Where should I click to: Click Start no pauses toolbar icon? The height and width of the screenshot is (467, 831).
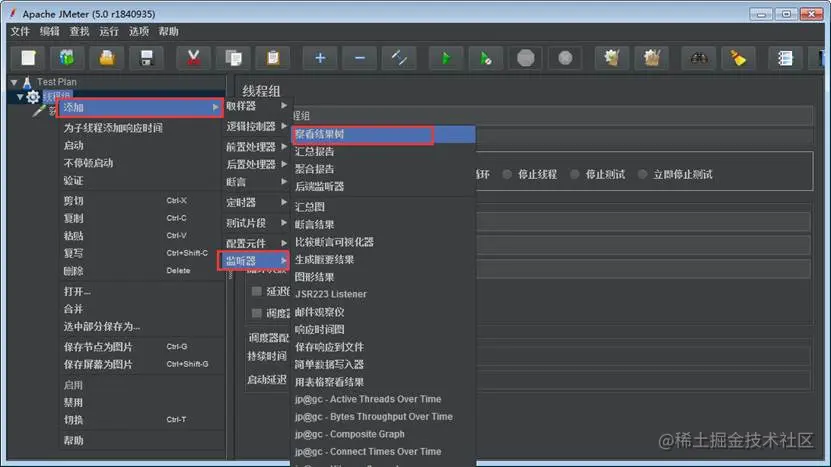[485, 58]
